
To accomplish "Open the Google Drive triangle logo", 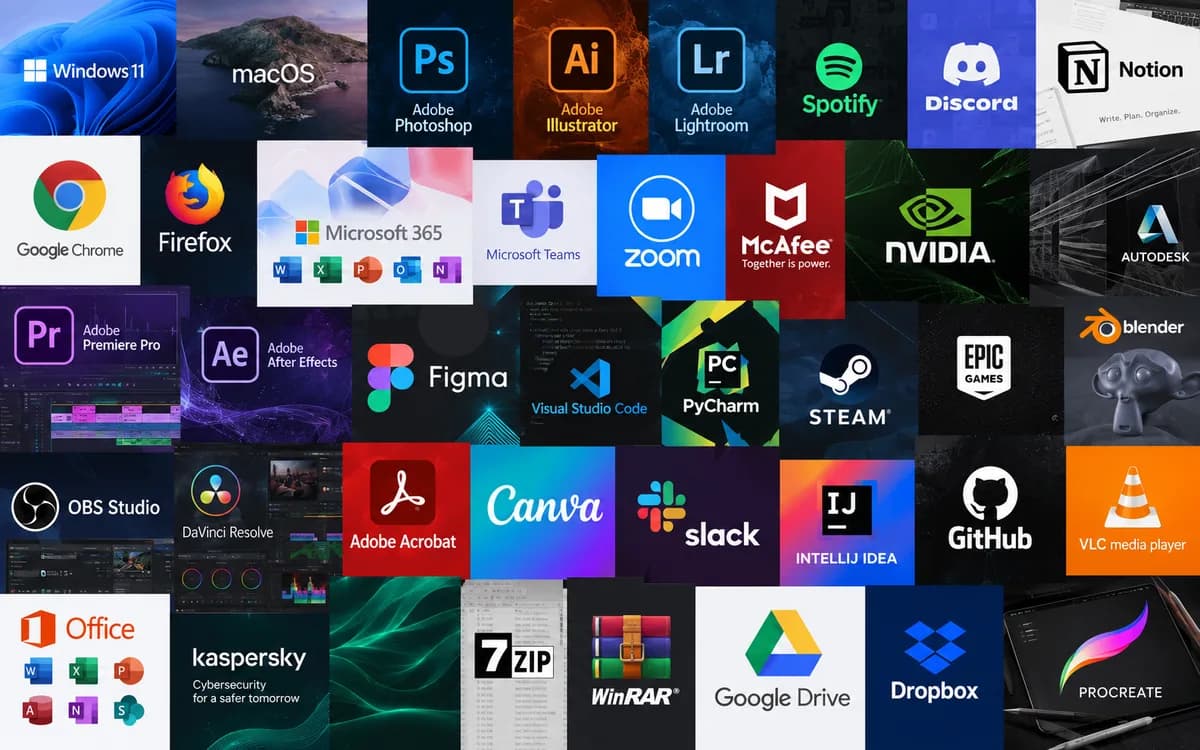I will [783, 643].
